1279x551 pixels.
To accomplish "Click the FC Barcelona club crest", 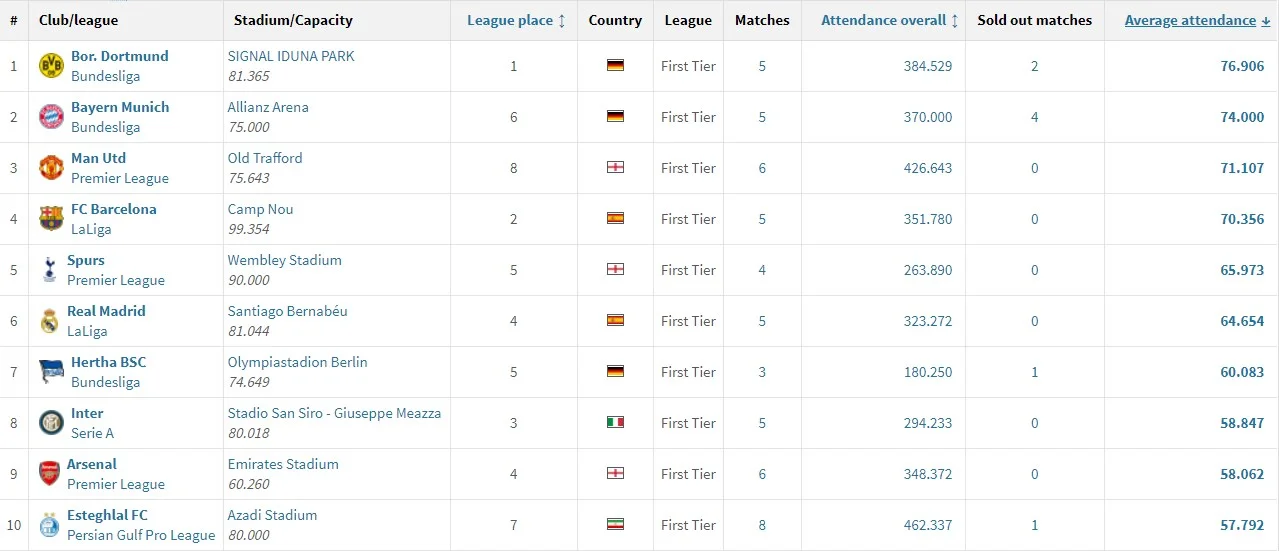I will click(51, 219).
